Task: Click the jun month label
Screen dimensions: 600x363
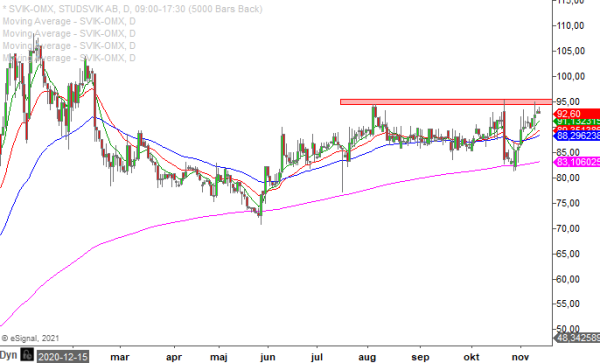Action: click(x=267, y=357)
